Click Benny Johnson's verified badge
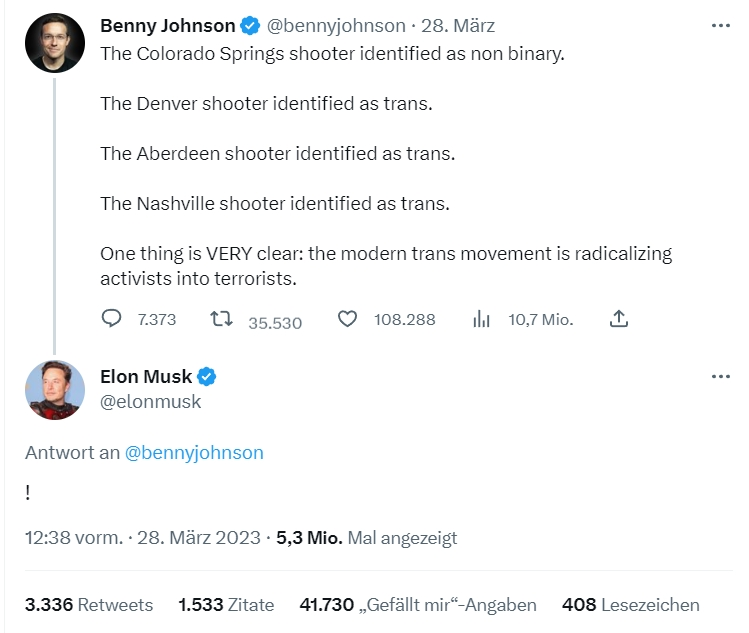Image resolution: width=749 pixels, height=633 pixels. [250, 25]
